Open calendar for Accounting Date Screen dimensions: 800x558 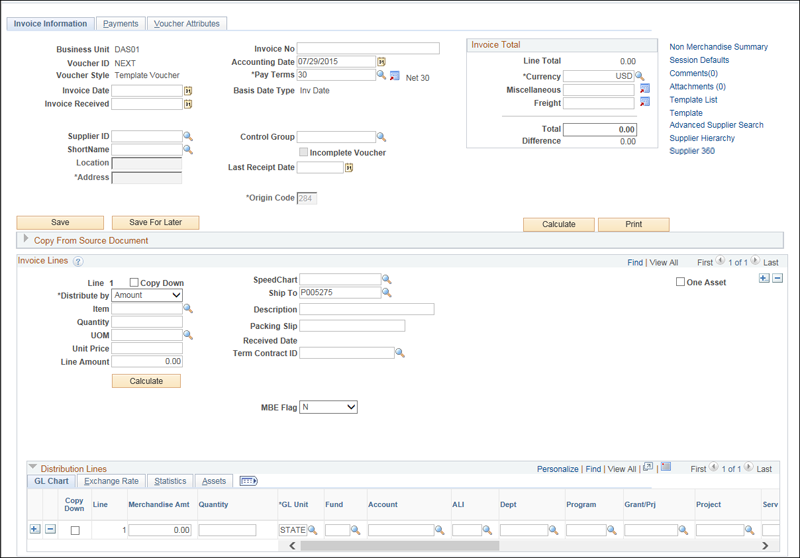point(381,62)
